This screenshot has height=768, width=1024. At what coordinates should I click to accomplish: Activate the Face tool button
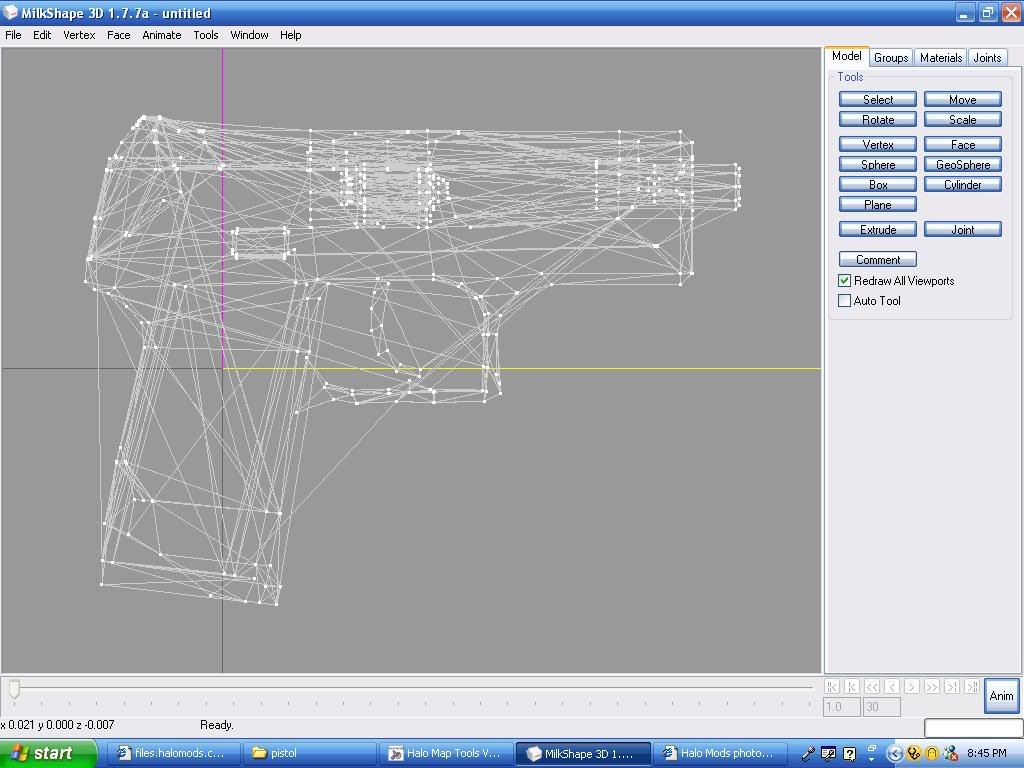(963, 144)
